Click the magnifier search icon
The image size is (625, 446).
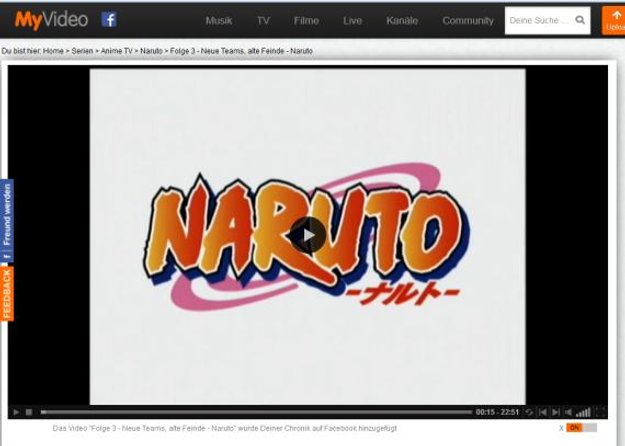580,20
